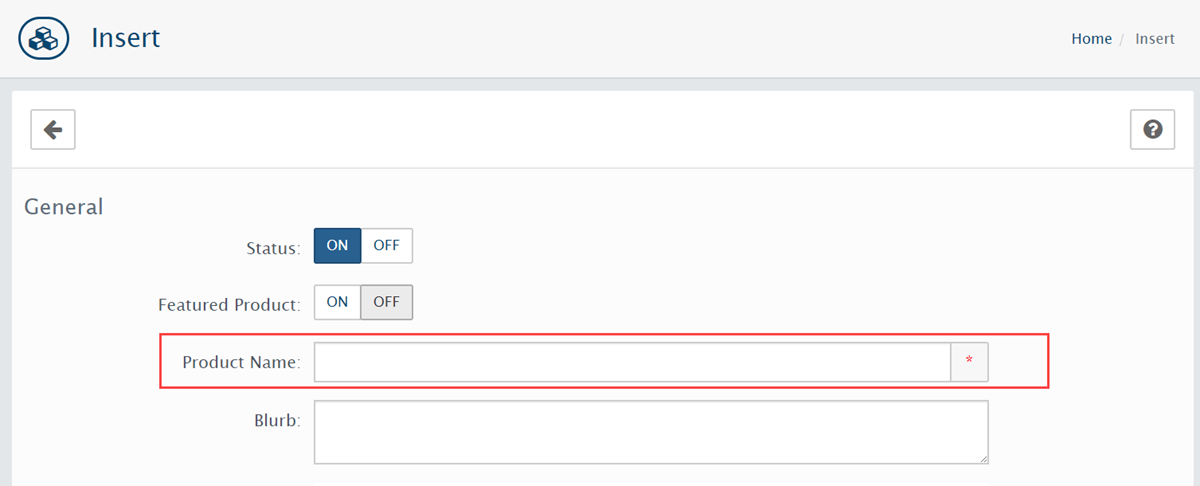Click the Blurb textarea resize handle
Viewport: 1200px width, 486px height.
(983, 458)
